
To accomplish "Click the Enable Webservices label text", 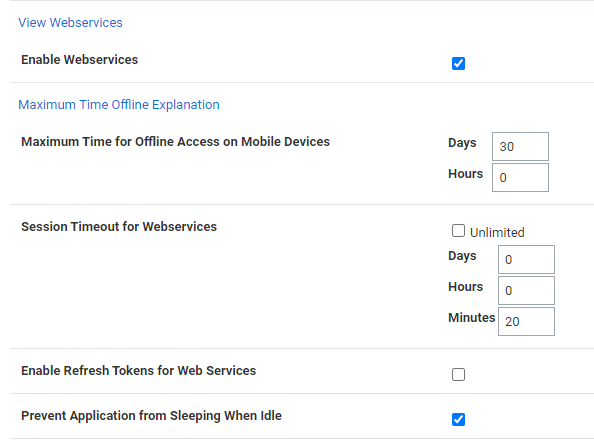I will [x=80, y=59].
